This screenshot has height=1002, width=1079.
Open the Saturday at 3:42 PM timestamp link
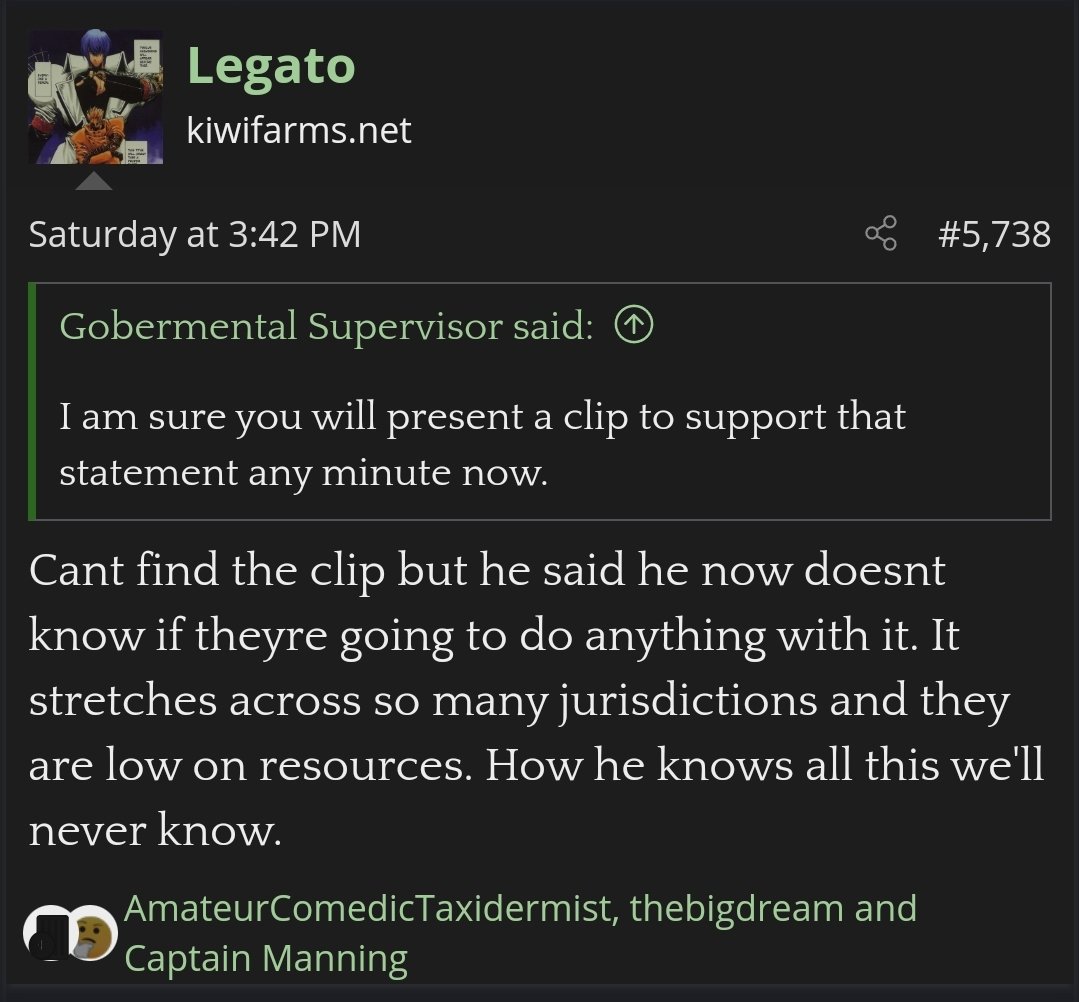pos(195,234)
